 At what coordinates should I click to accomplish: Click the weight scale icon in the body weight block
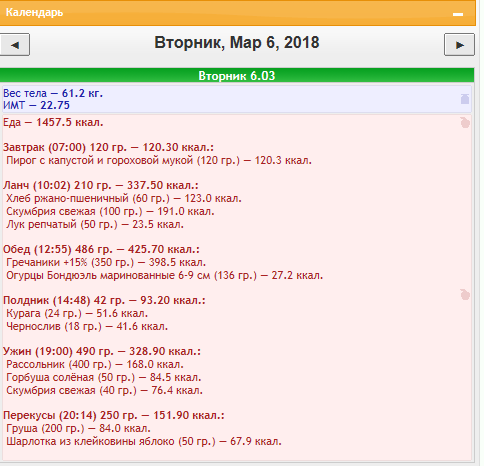[465, 99]
